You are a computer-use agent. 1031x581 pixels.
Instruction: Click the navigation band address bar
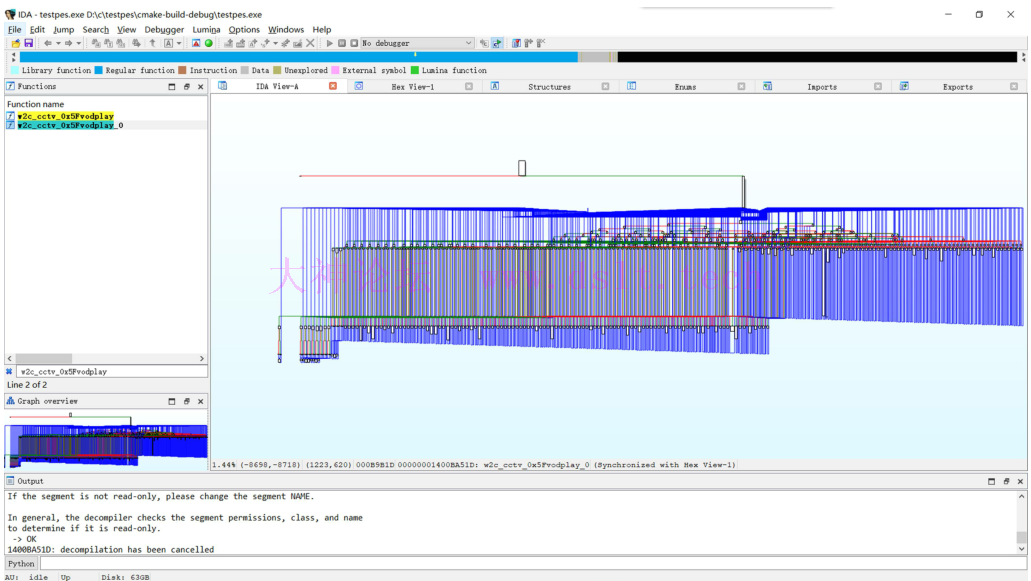point(518,57)
